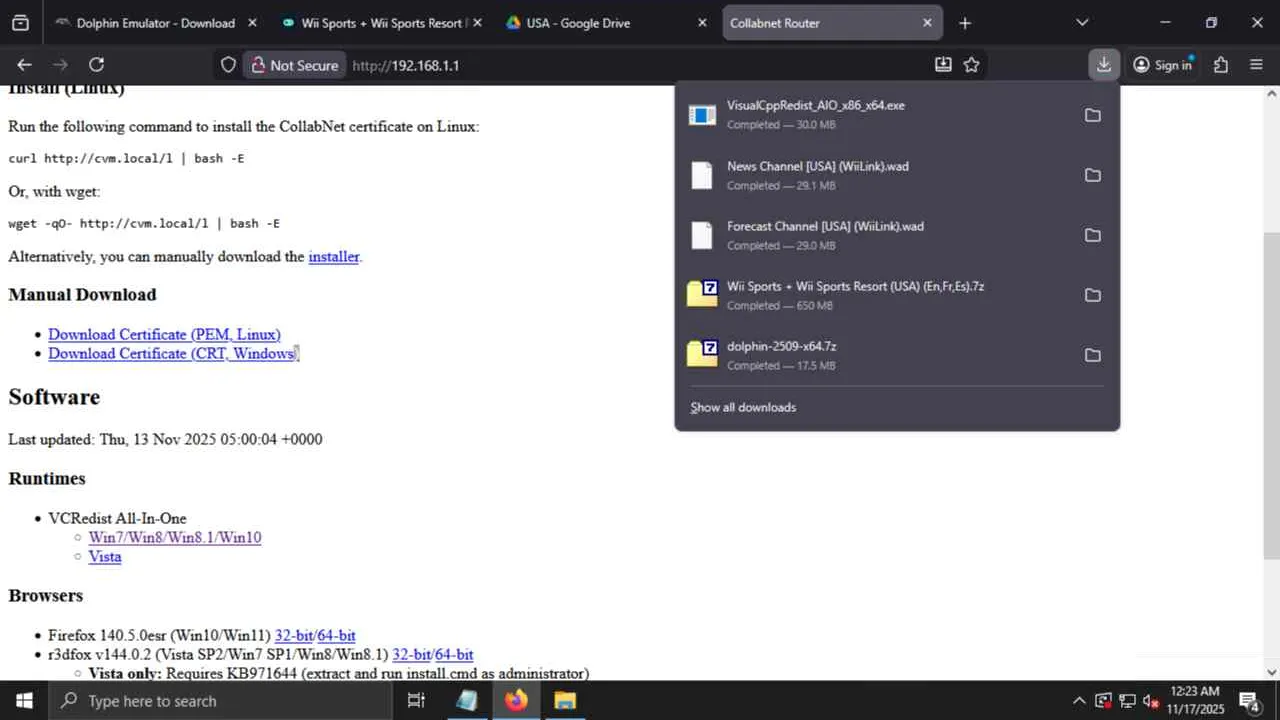Show Forecast Channel wad file in folder
Screen dimensions: 1280x720
point(1093,235)
